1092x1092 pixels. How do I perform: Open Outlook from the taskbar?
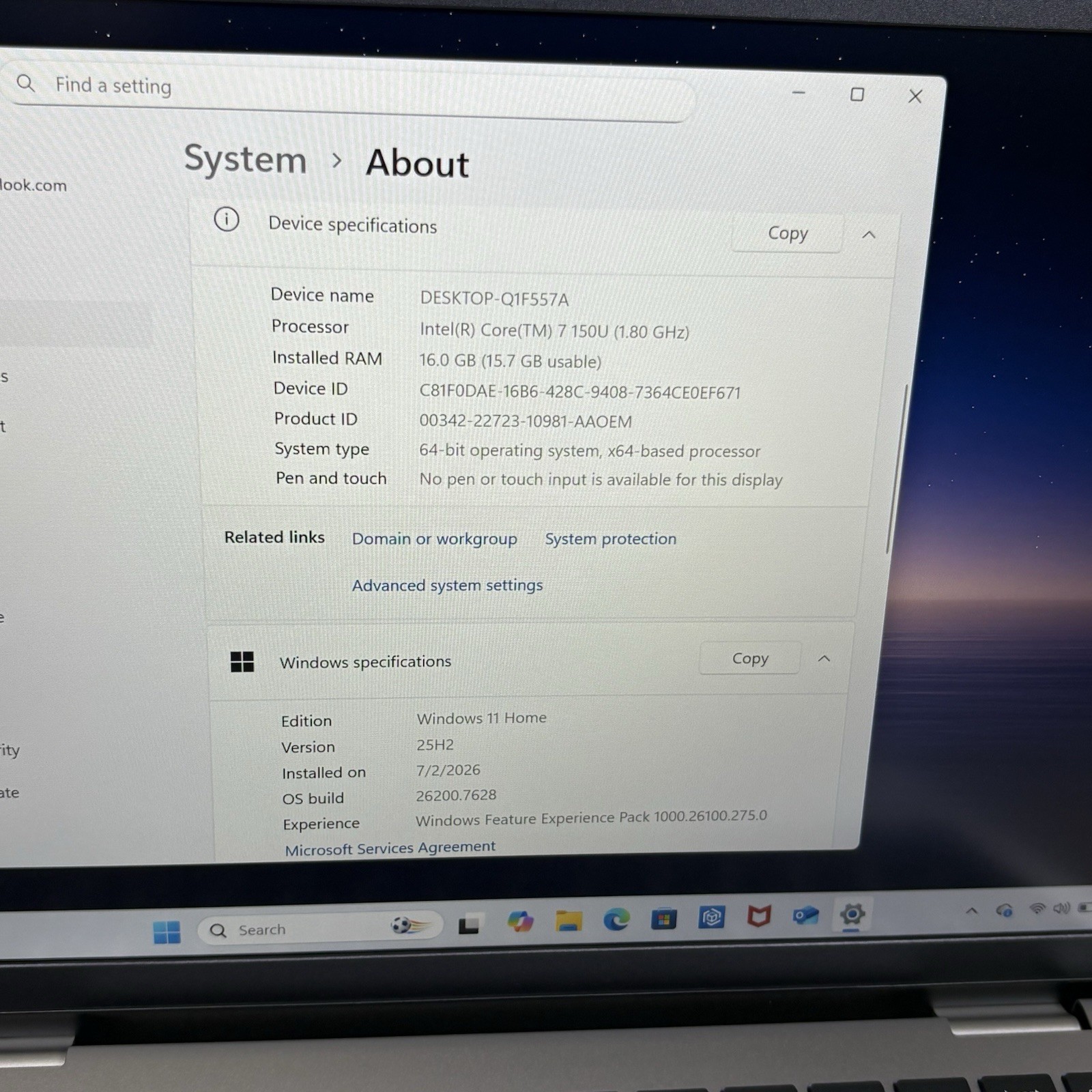tap(805, 915)
